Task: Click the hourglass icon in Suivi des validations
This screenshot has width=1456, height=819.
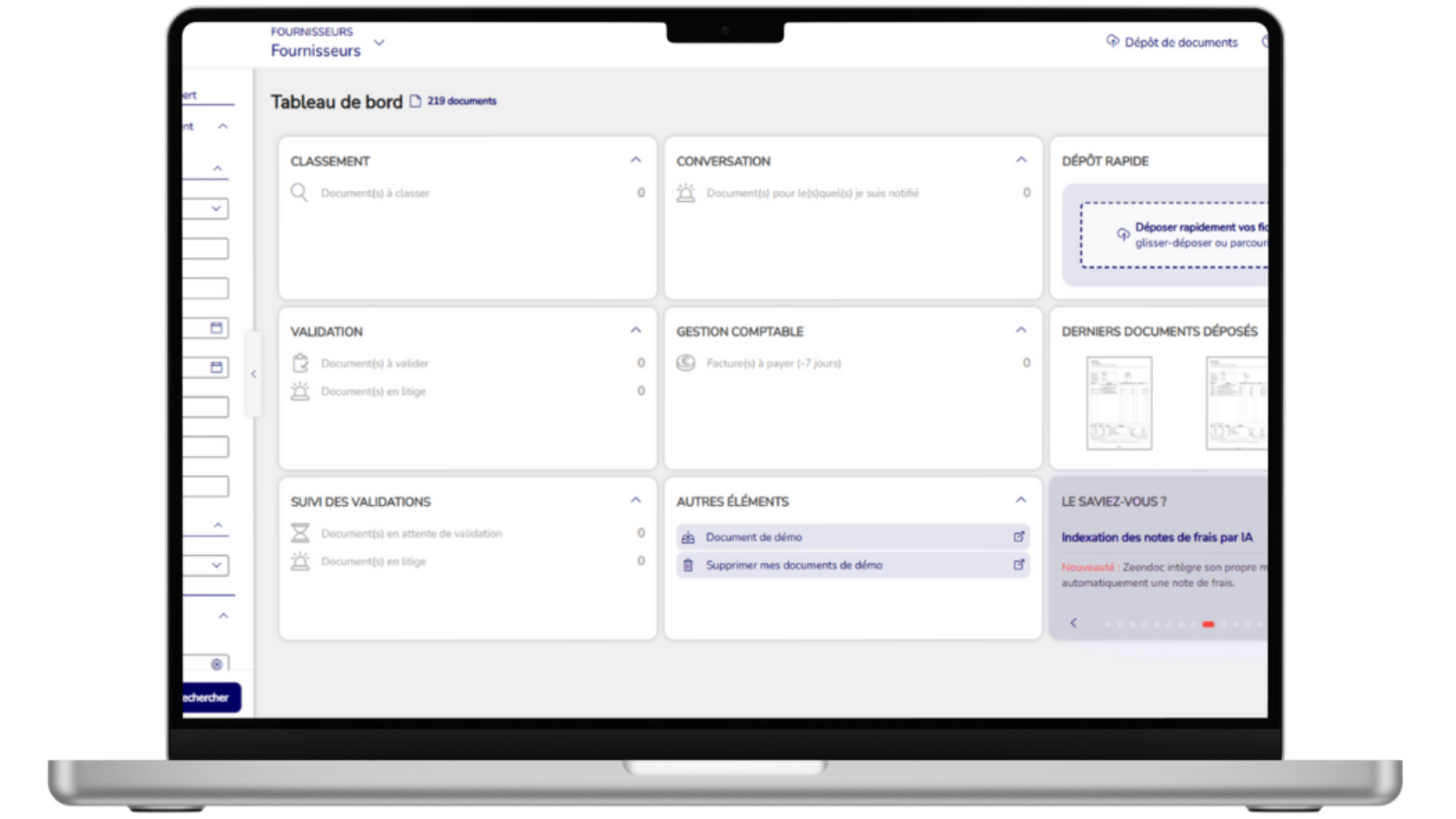Action: click(300, 533)
